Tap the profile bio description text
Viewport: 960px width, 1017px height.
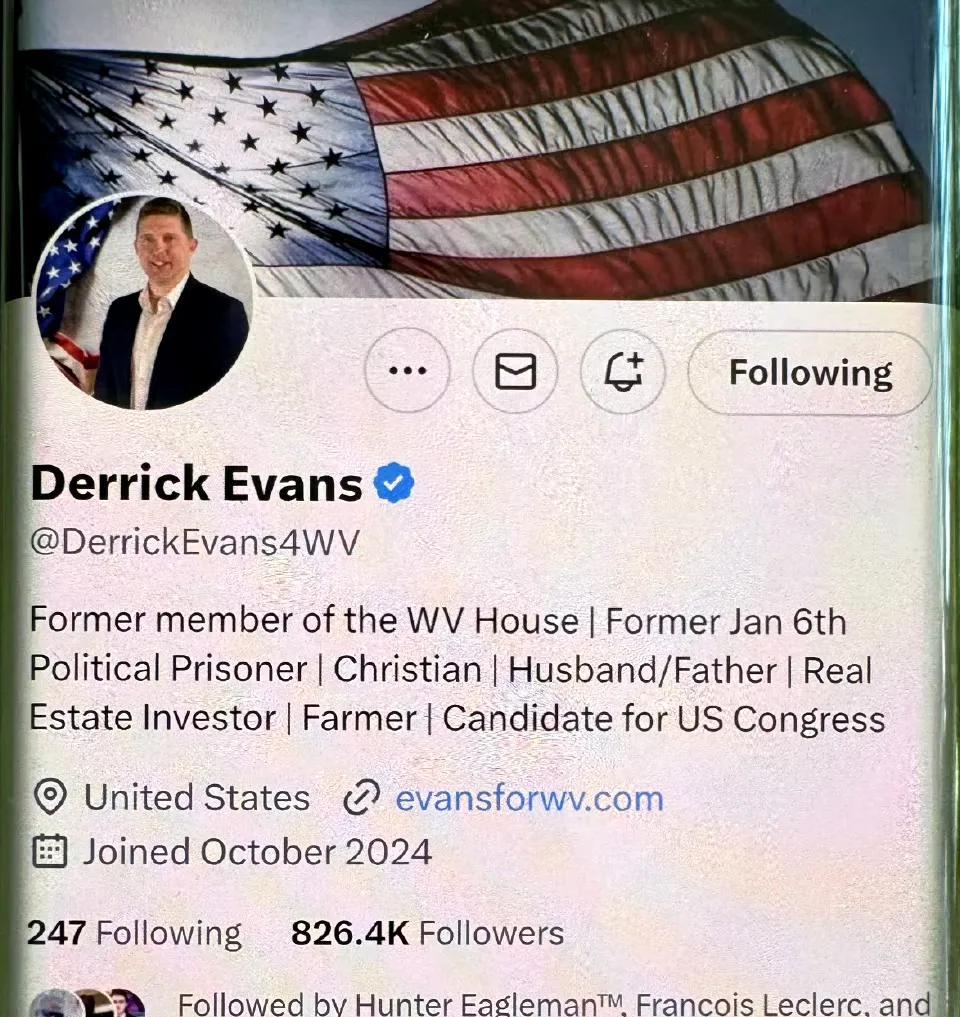point(457,669)
